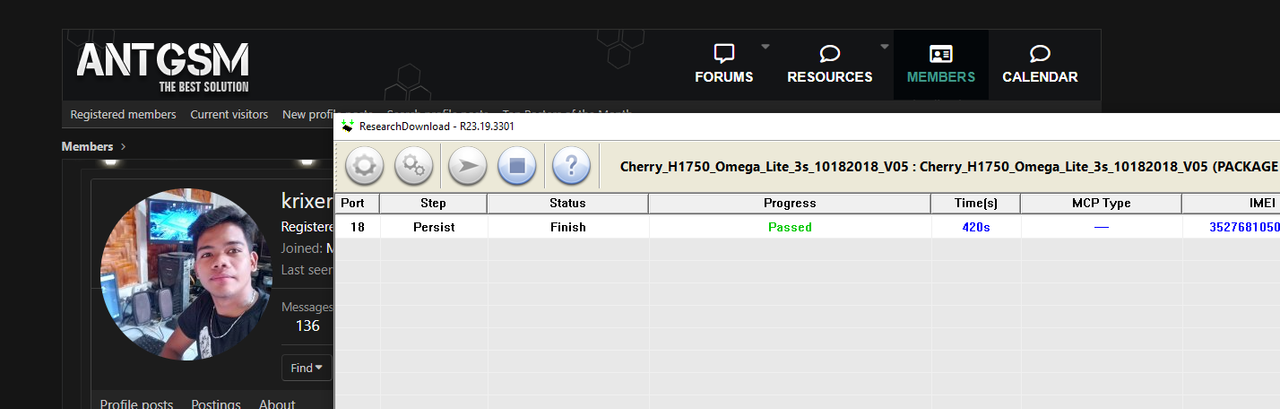Click the Members breadcrumb link
This screenshot has height=409, width=1280.
point(87,146)
